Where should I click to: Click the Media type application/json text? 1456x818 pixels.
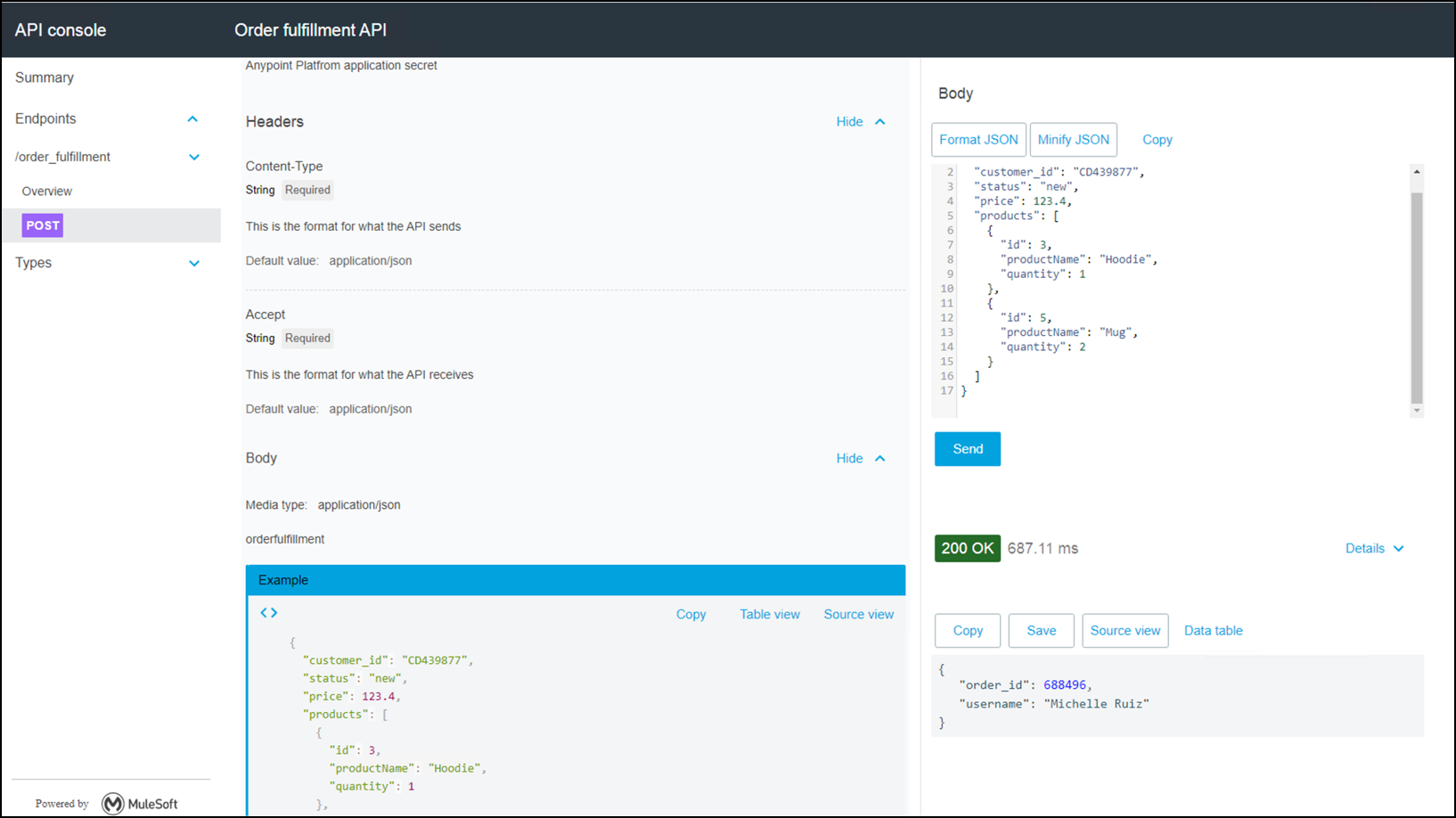(x=323, y=505)
